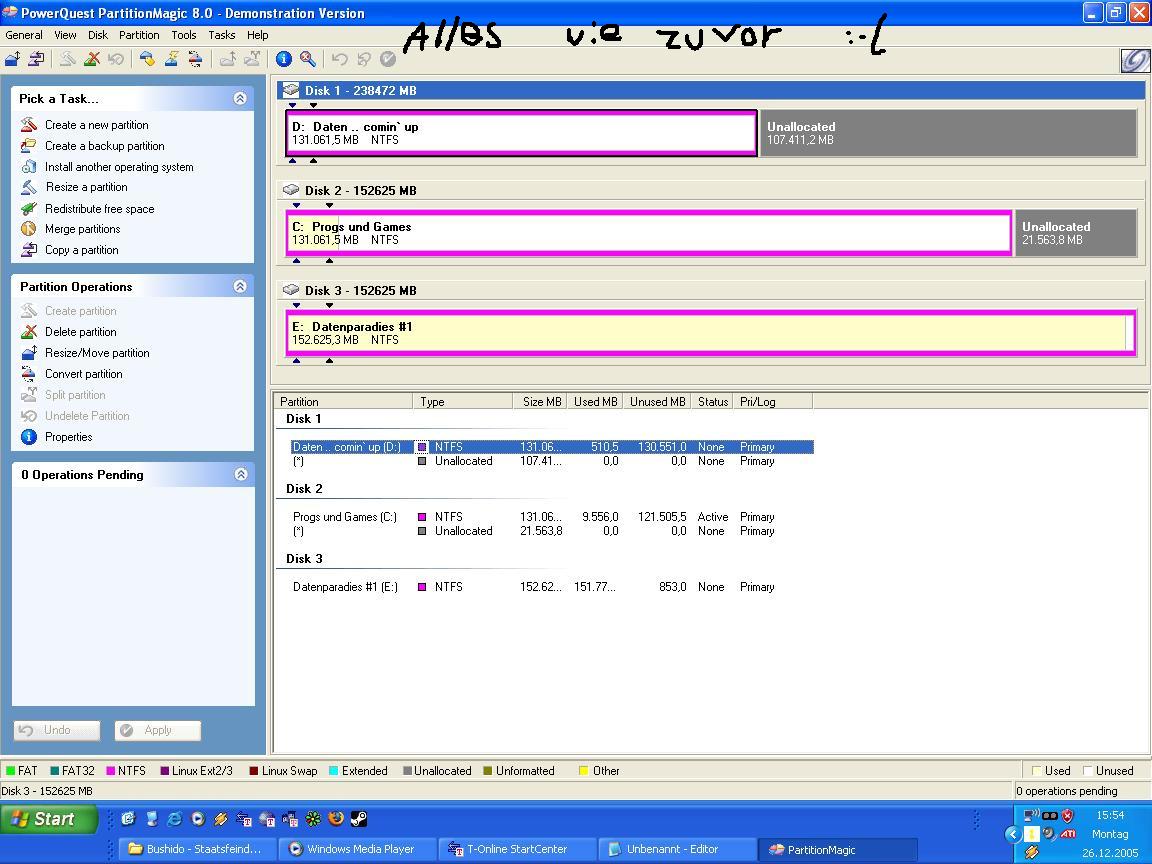Screen dimensions: 1152x864
Task: Click the Resize a partition task link
Action: (x=87, y=187)
